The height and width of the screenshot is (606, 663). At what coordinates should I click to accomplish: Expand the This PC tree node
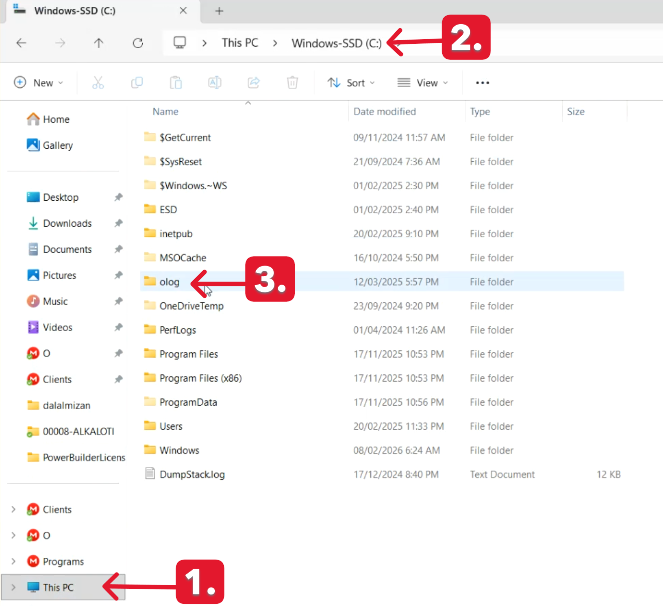(13, 587)
